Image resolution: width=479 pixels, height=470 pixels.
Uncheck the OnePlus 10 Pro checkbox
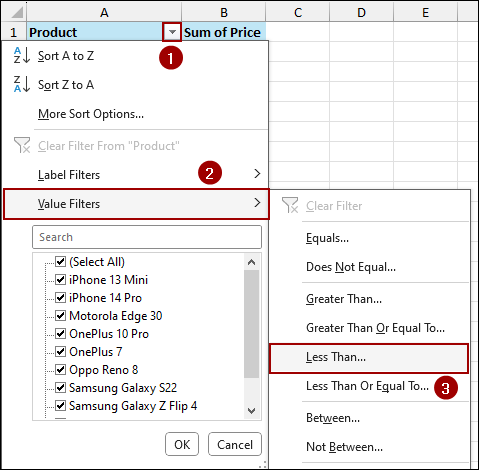click(60, 333)
